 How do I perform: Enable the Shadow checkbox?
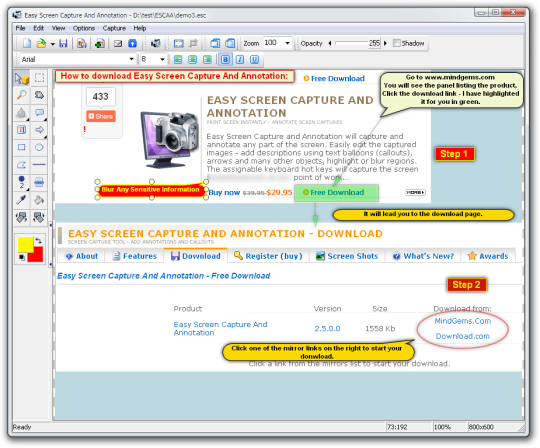click(397, 43)
